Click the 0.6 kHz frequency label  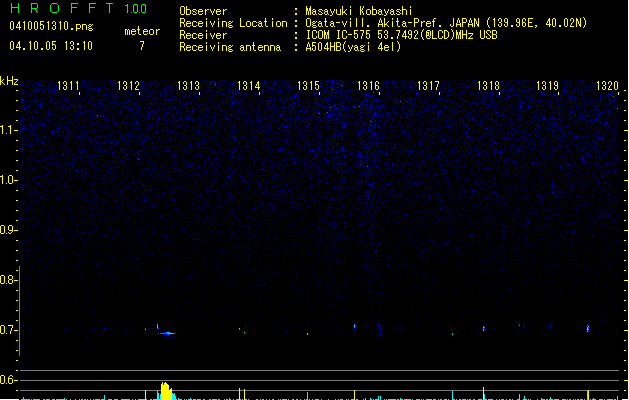pyautogui.click(x=9, y=380)
